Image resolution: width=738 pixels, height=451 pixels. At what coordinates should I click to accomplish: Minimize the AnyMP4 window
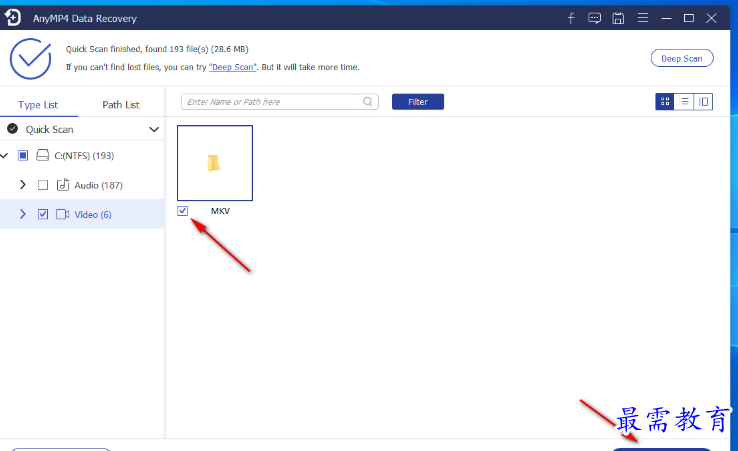(666, 18)
